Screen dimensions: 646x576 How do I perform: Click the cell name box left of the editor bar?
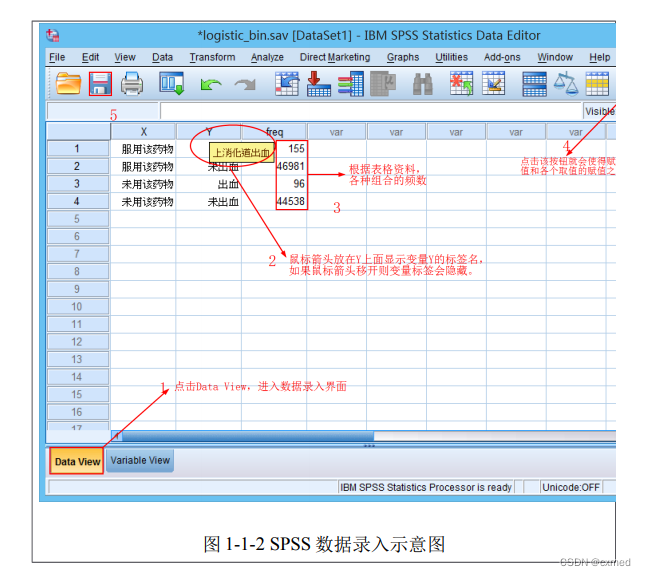103,111
